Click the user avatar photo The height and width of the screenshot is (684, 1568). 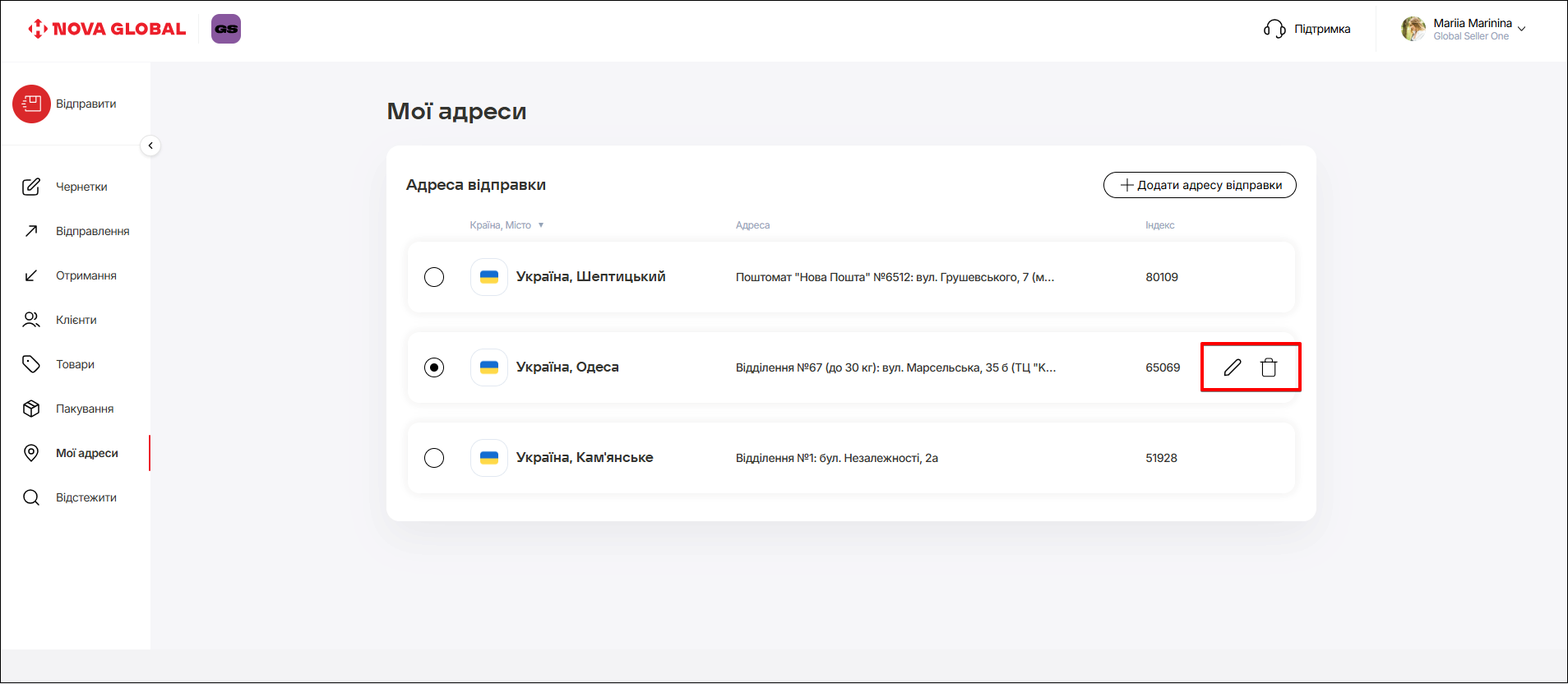tap(1413, 29)
